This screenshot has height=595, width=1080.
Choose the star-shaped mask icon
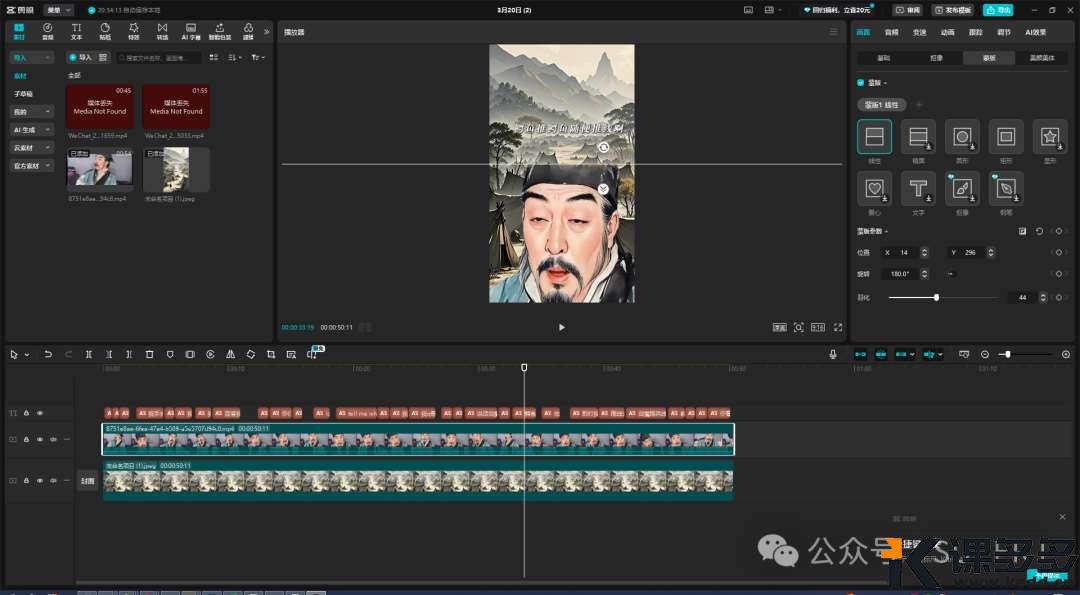(x=1049, y=137)
